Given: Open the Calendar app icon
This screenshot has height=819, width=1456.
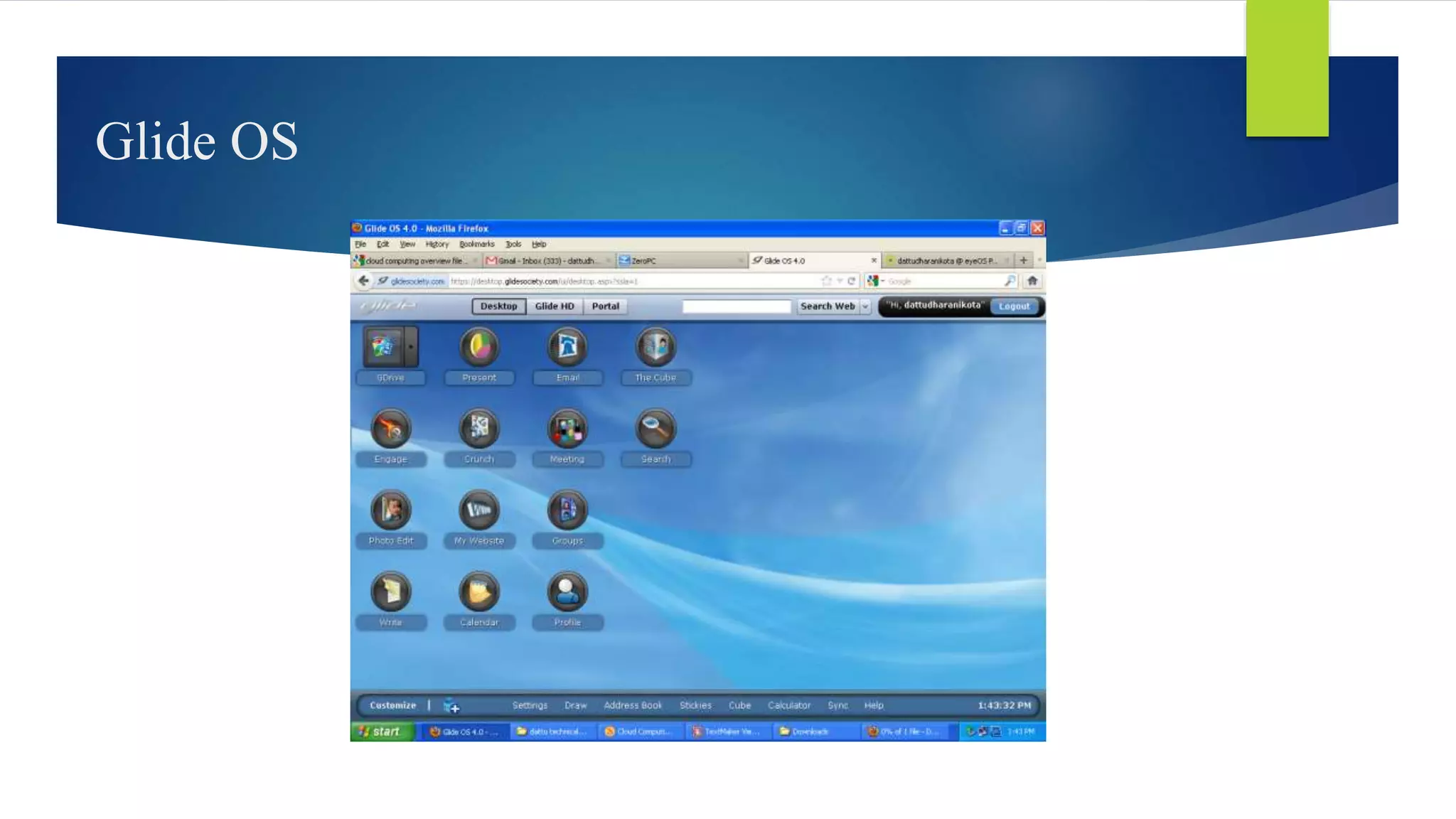Looking at the screenshot, I should click(479, 591).
